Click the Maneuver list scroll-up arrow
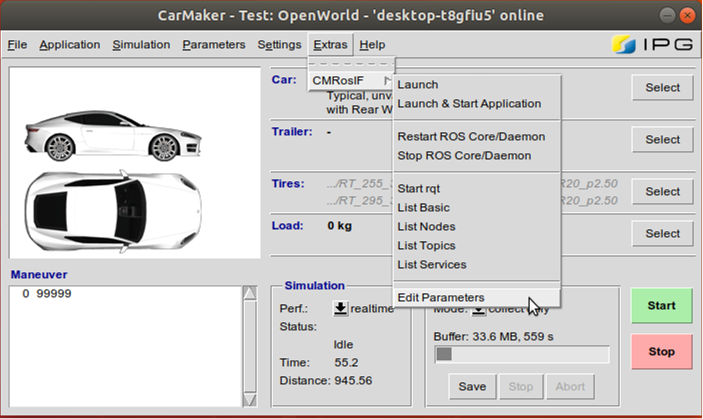Screen dimensions: 703x419 click(250, 294)
